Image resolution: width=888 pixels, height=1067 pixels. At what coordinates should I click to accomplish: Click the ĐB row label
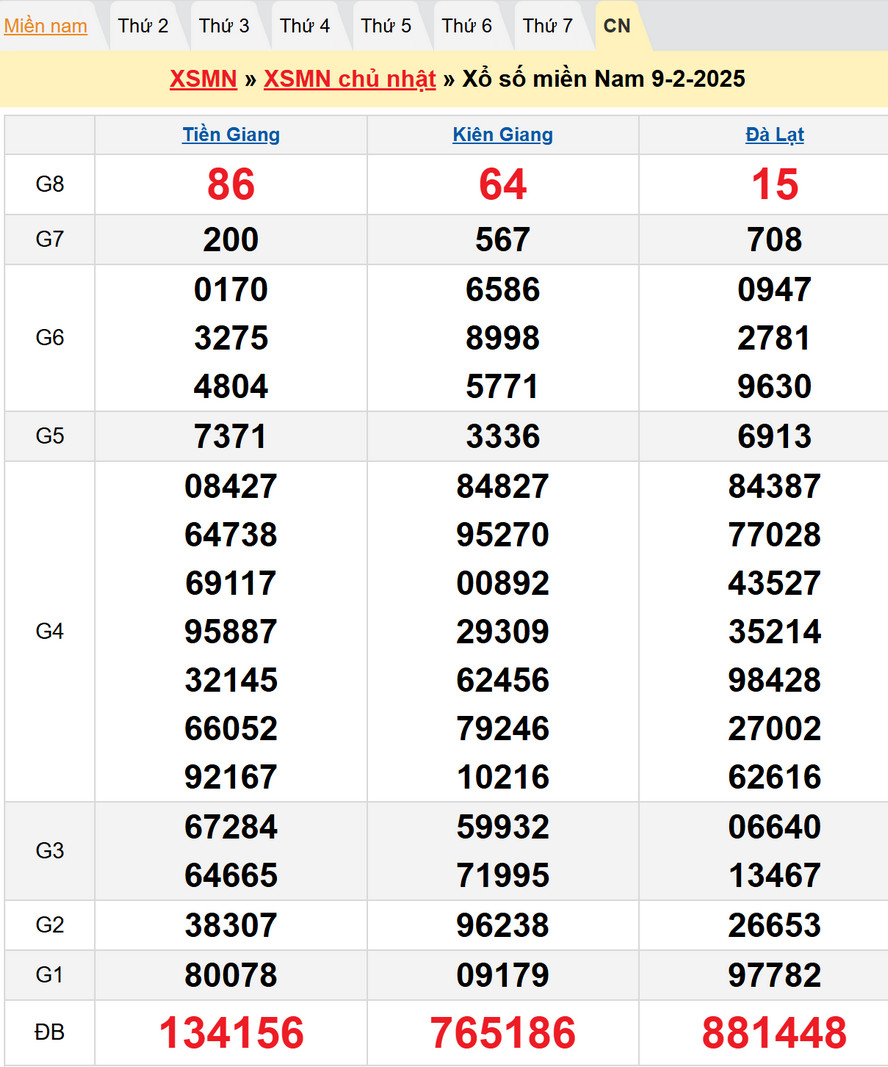click(50, 1033)
